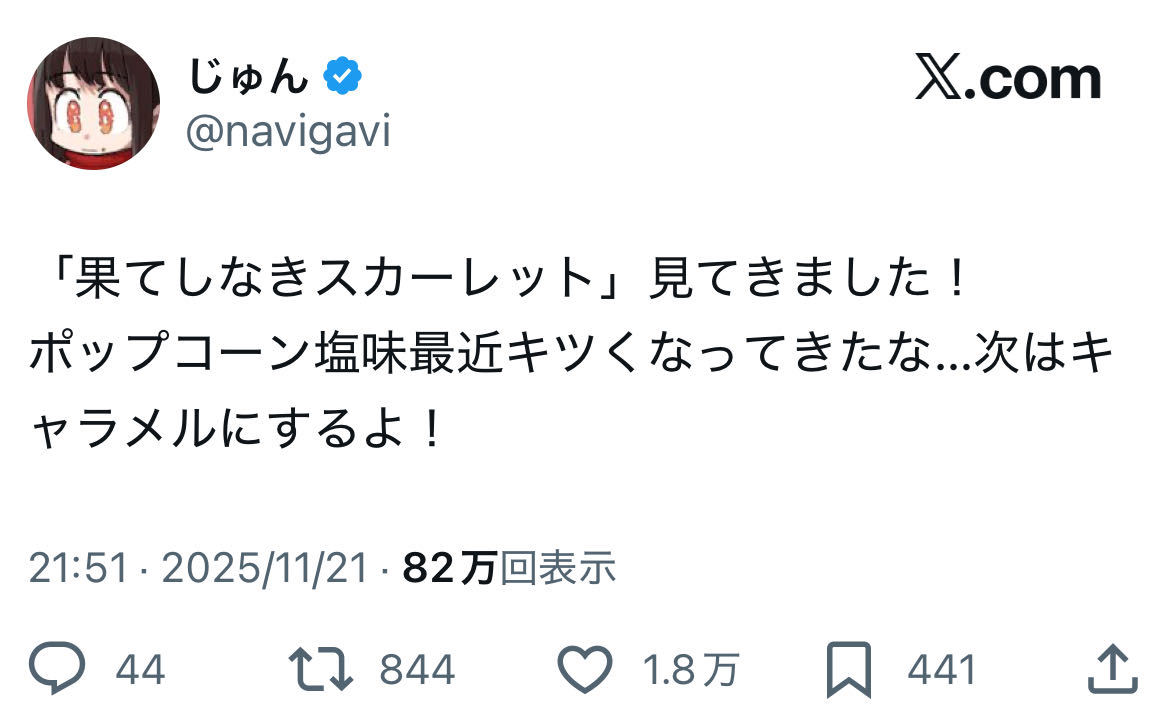Click the blue verified badge
The image size is (1170, 716).
pos(343,76)
